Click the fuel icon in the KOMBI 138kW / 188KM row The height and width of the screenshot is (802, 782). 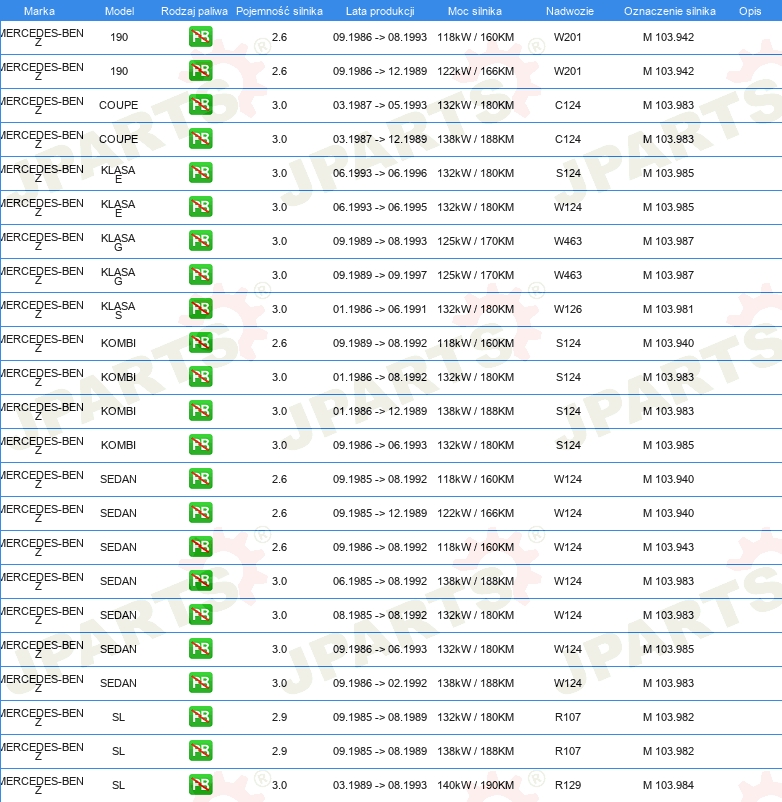[200, 411]
